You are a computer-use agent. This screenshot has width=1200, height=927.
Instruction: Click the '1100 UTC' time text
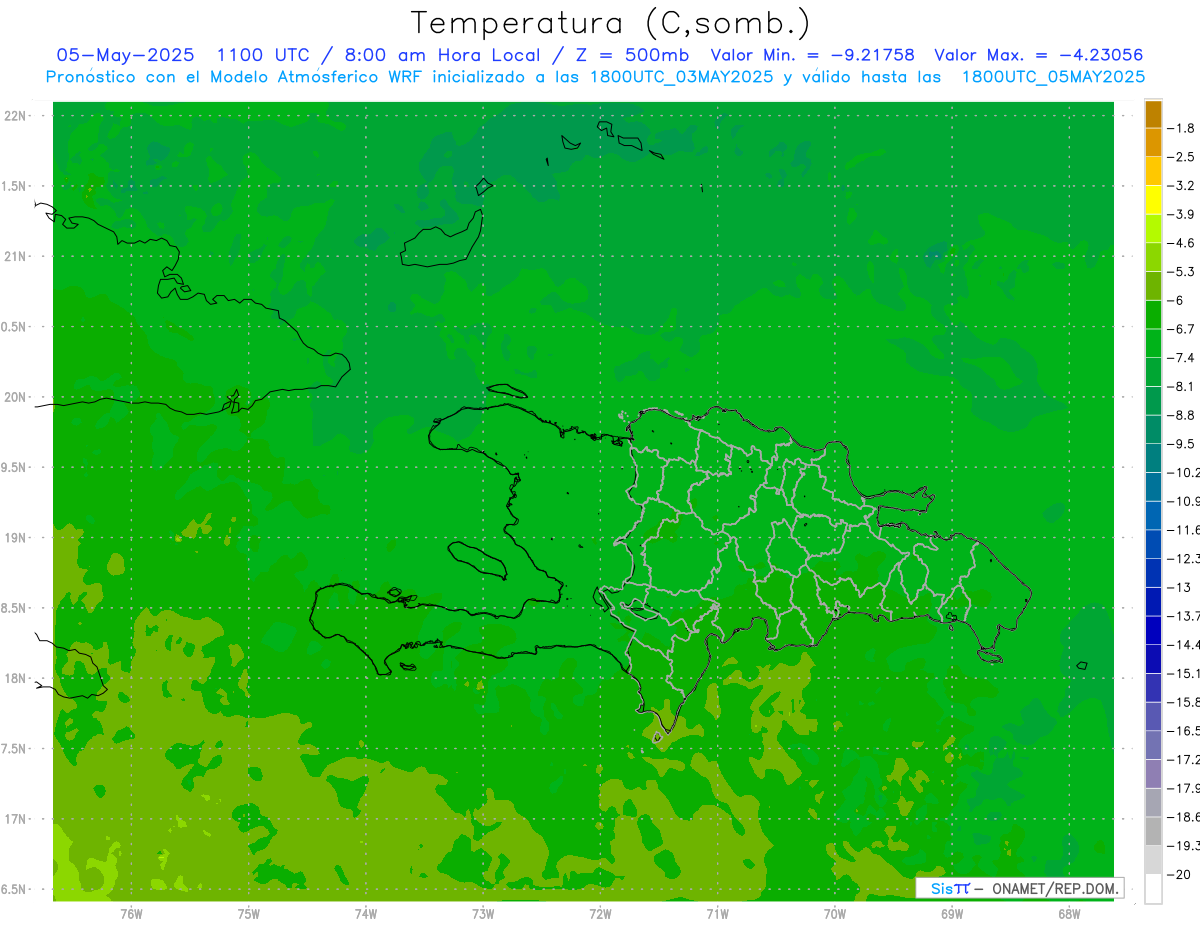point(262,55)
